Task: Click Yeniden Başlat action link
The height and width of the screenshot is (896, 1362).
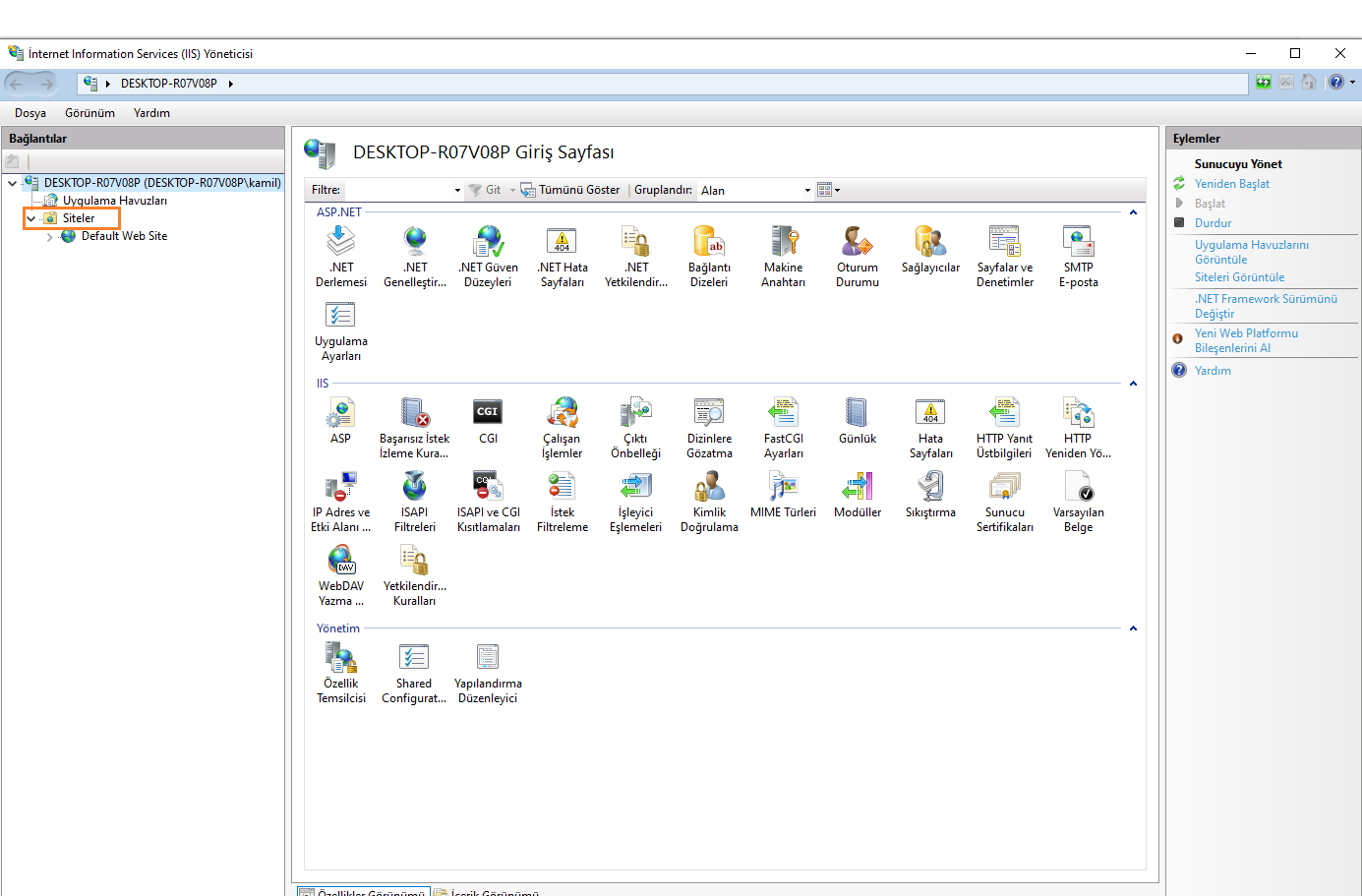Action: (1231, 184)
